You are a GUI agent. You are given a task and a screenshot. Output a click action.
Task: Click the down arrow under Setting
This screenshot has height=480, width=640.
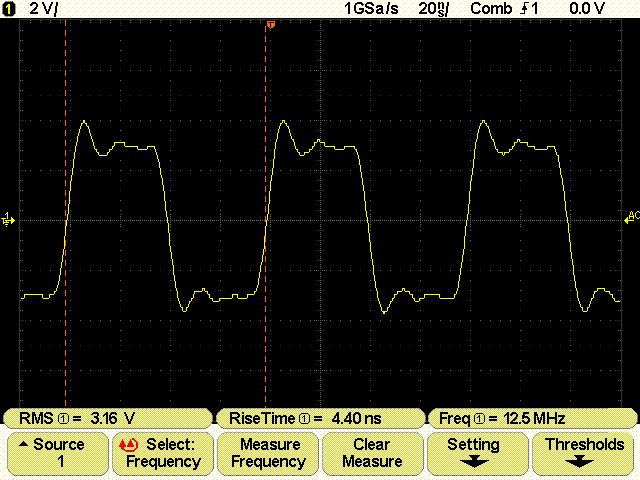[x=473, y=463]
